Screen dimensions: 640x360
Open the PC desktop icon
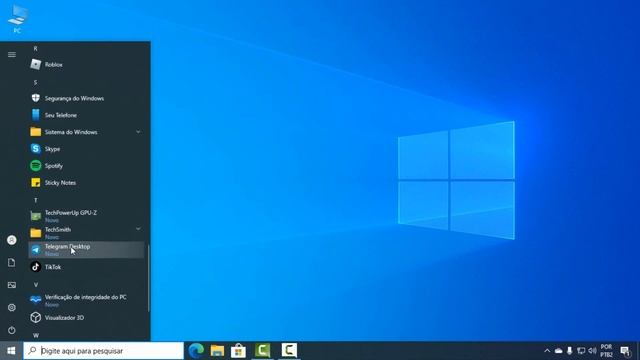17,19
